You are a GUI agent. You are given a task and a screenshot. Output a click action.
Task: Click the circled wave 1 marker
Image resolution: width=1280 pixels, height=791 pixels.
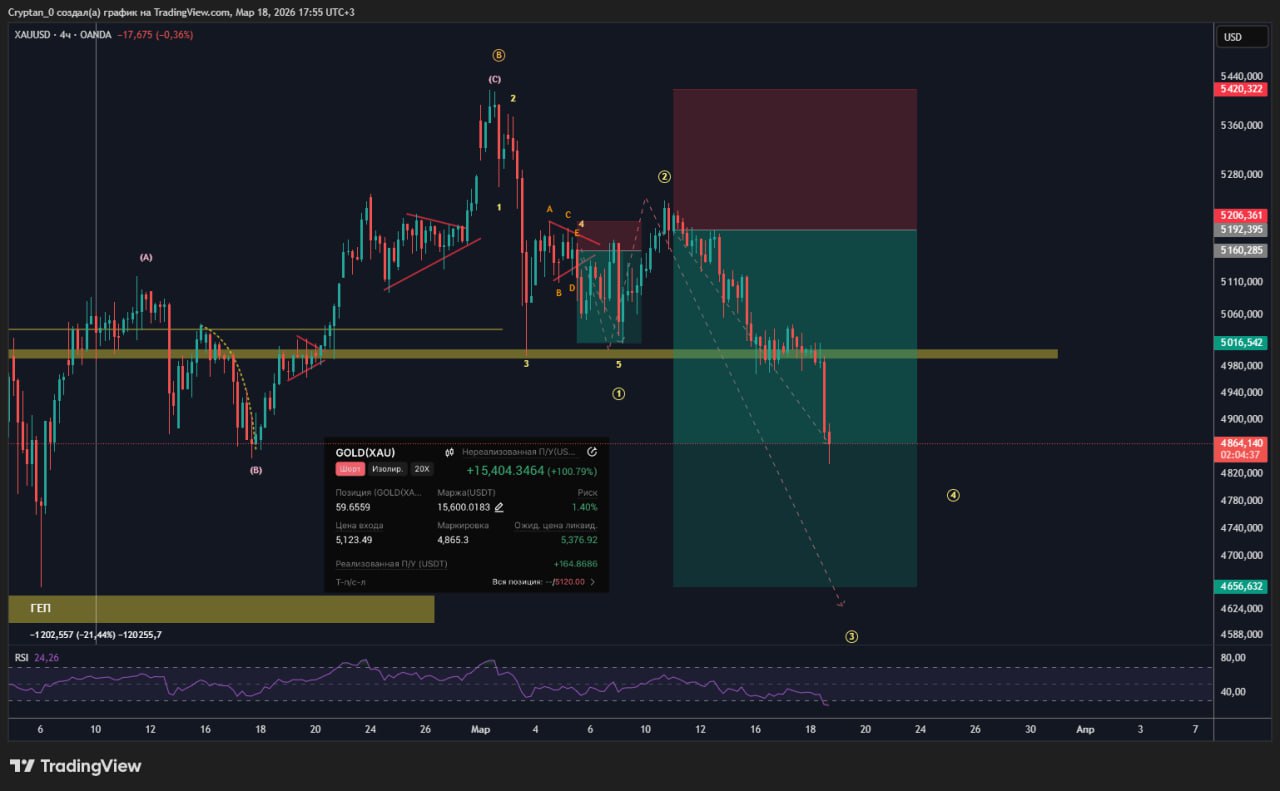tap(619, 394)
